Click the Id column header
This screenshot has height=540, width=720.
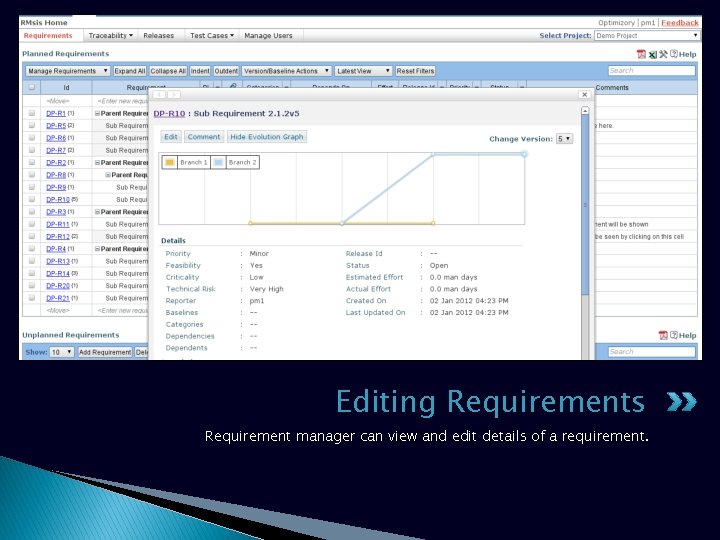67,88
